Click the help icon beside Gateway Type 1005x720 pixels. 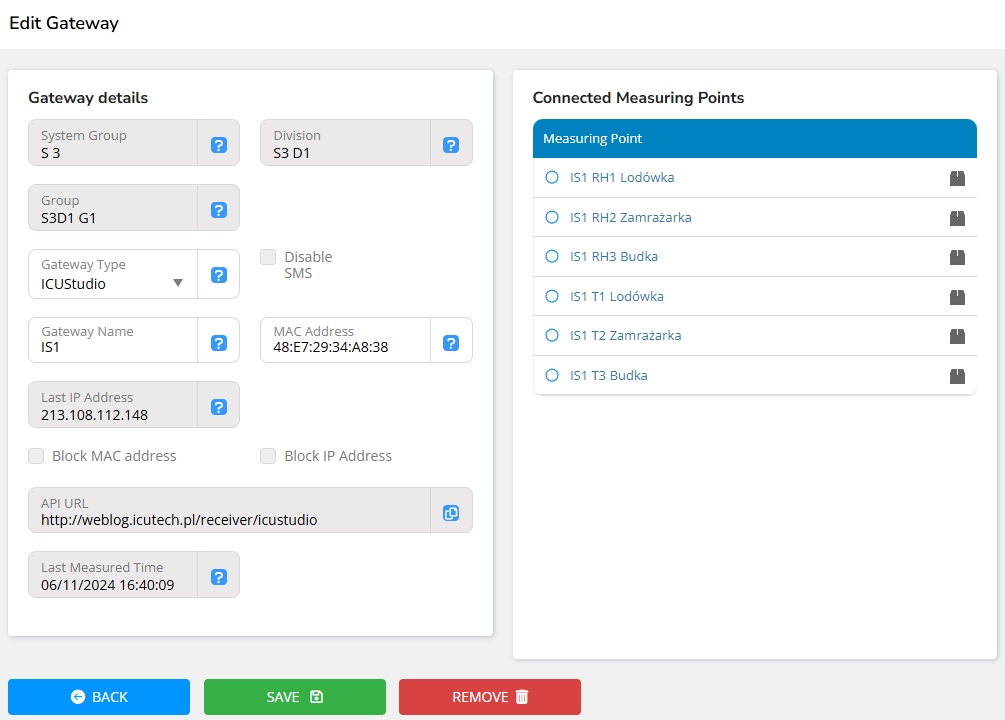(219, 275)
